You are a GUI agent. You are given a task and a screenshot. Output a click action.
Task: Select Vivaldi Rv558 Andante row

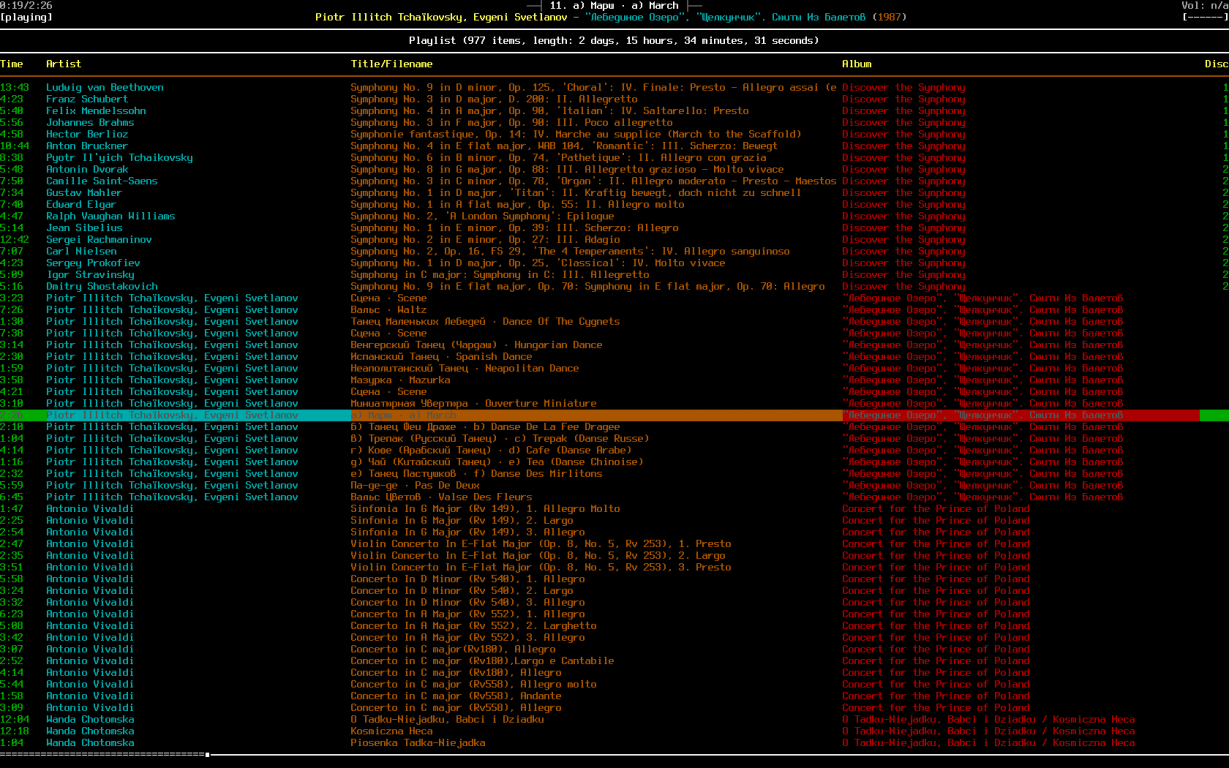click(614, 696)
